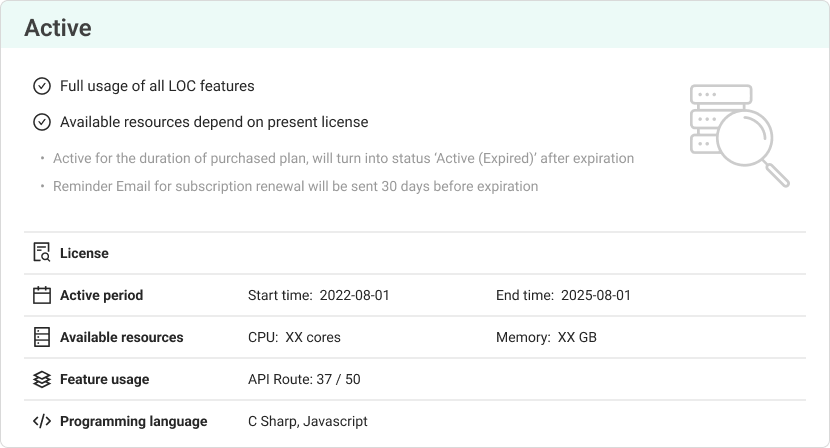This screenshot has width=830, height=448.
Task: Click the code brackets icon for Programming language
Action: click(42, 421)
